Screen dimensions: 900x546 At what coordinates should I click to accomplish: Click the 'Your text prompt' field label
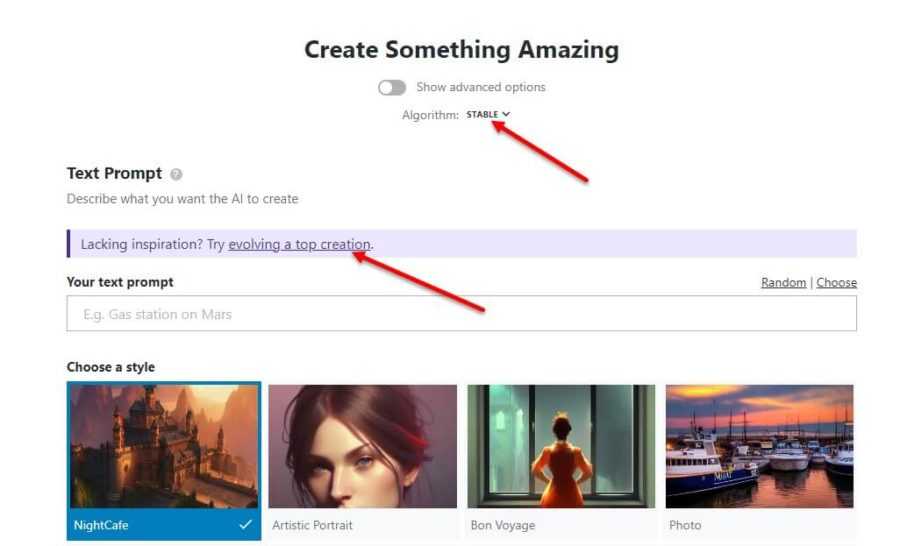120,283
